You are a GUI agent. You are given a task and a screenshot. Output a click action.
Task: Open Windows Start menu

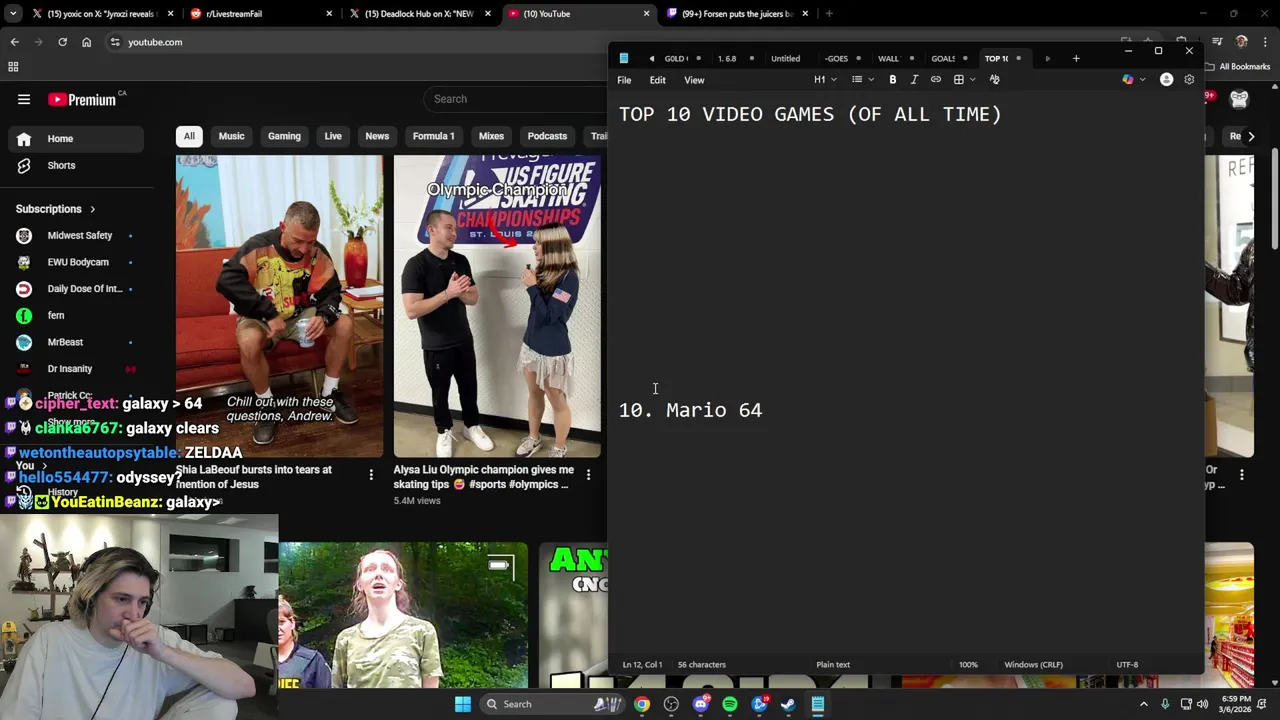[463, 704]
